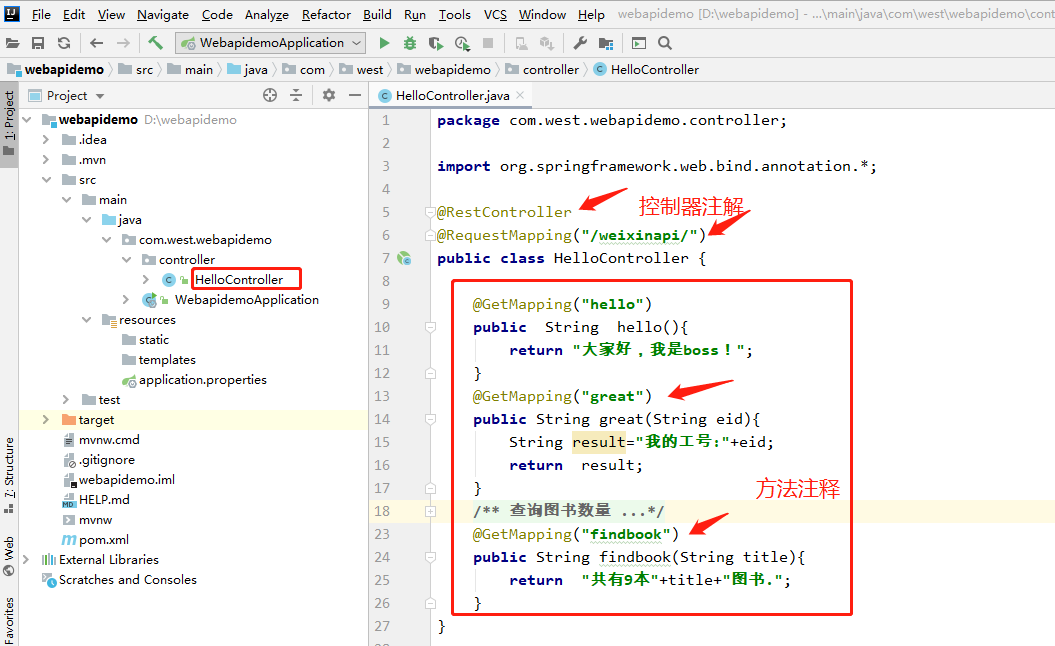This screenshot has height=646, width=1055.
Task: Expand the .mvn folder
Action: (46, 160)
